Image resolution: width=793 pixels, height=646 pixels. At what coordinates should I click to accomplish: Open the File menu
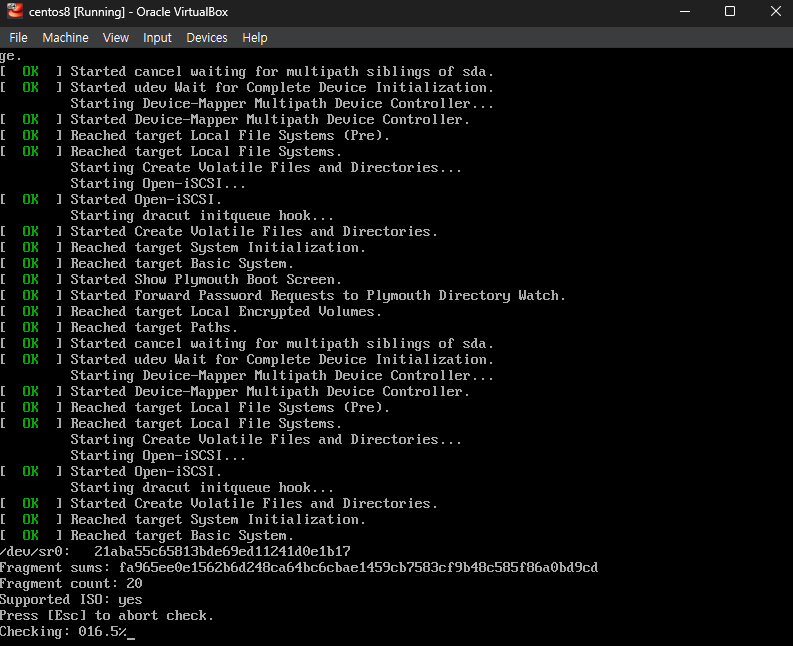[x=18, y=37]
